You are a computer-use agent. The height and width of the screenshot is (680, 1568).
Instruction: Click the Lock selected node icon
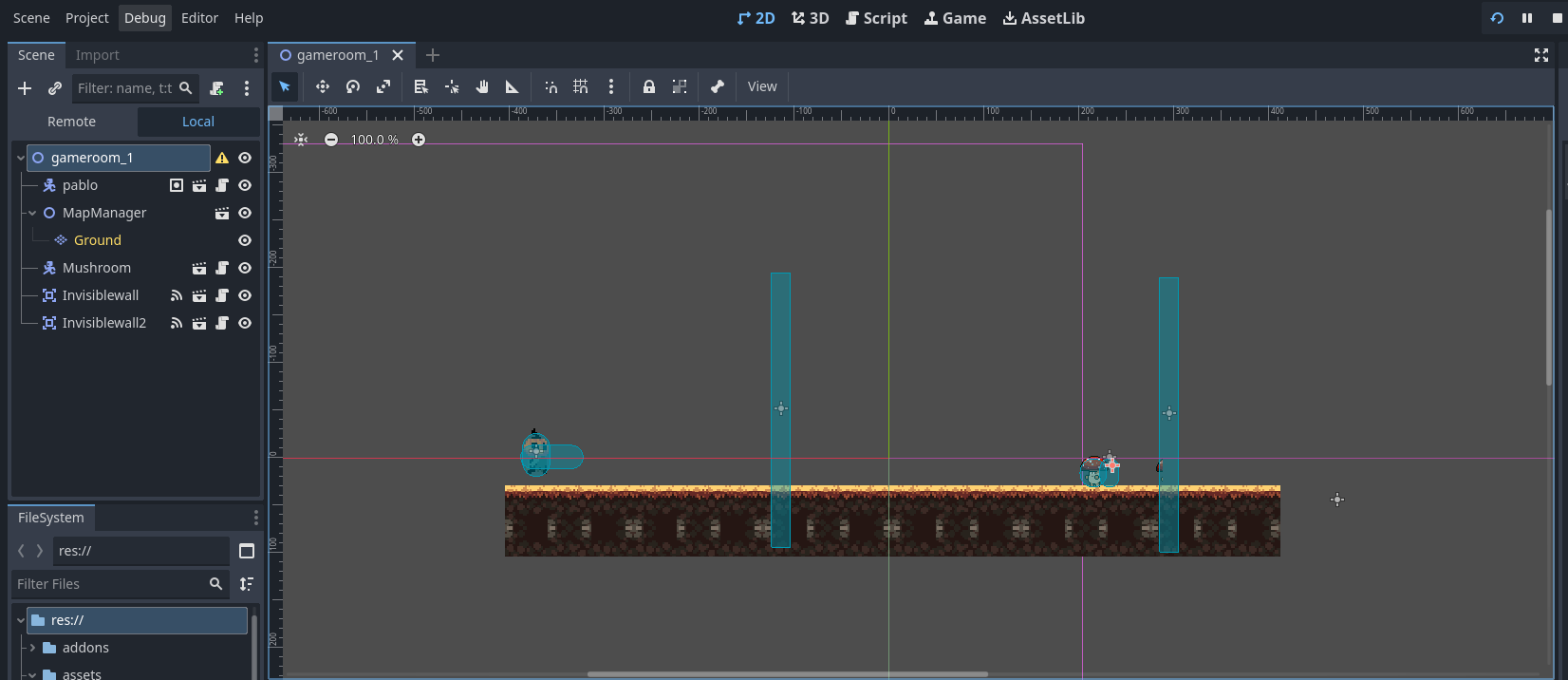649,87
